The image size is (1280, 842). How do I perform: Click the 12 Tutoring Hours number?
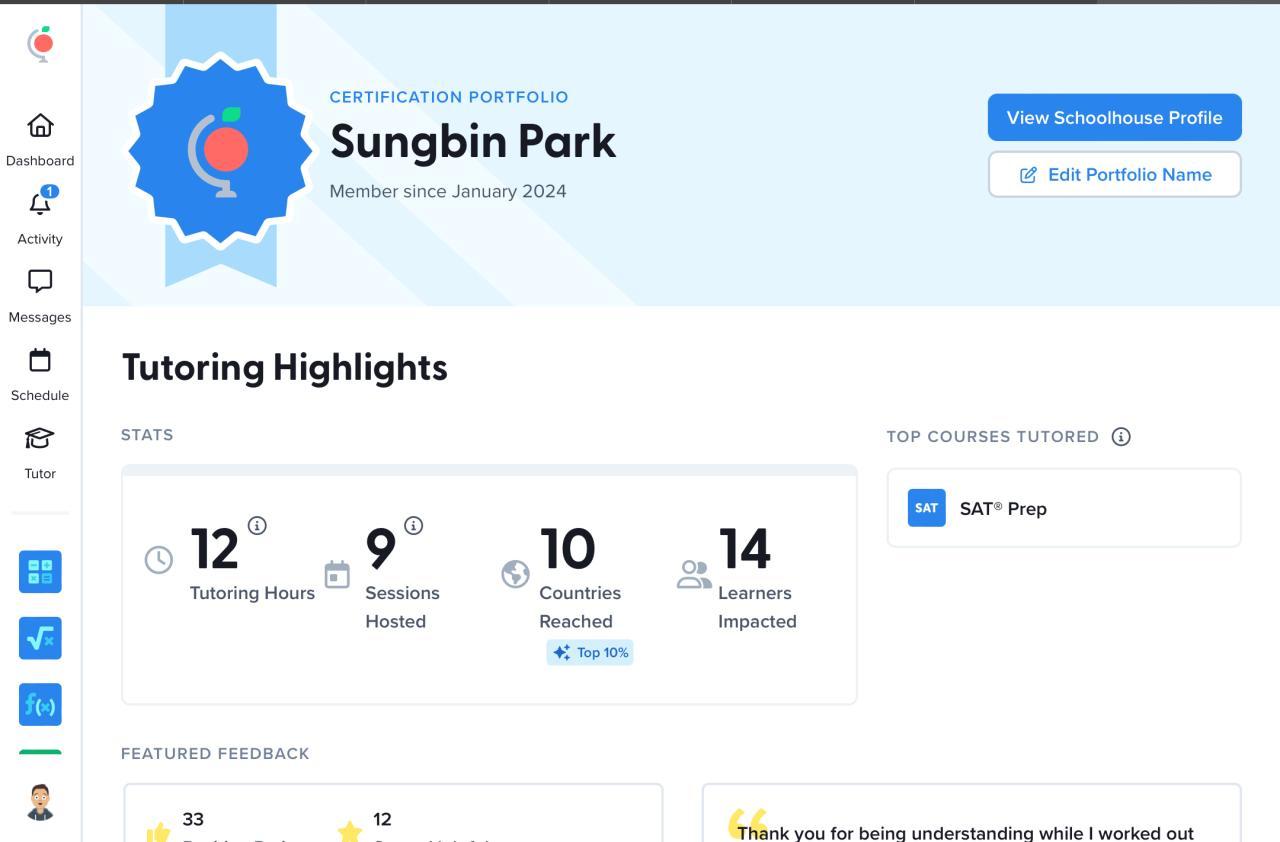click(x=215, y=549)
